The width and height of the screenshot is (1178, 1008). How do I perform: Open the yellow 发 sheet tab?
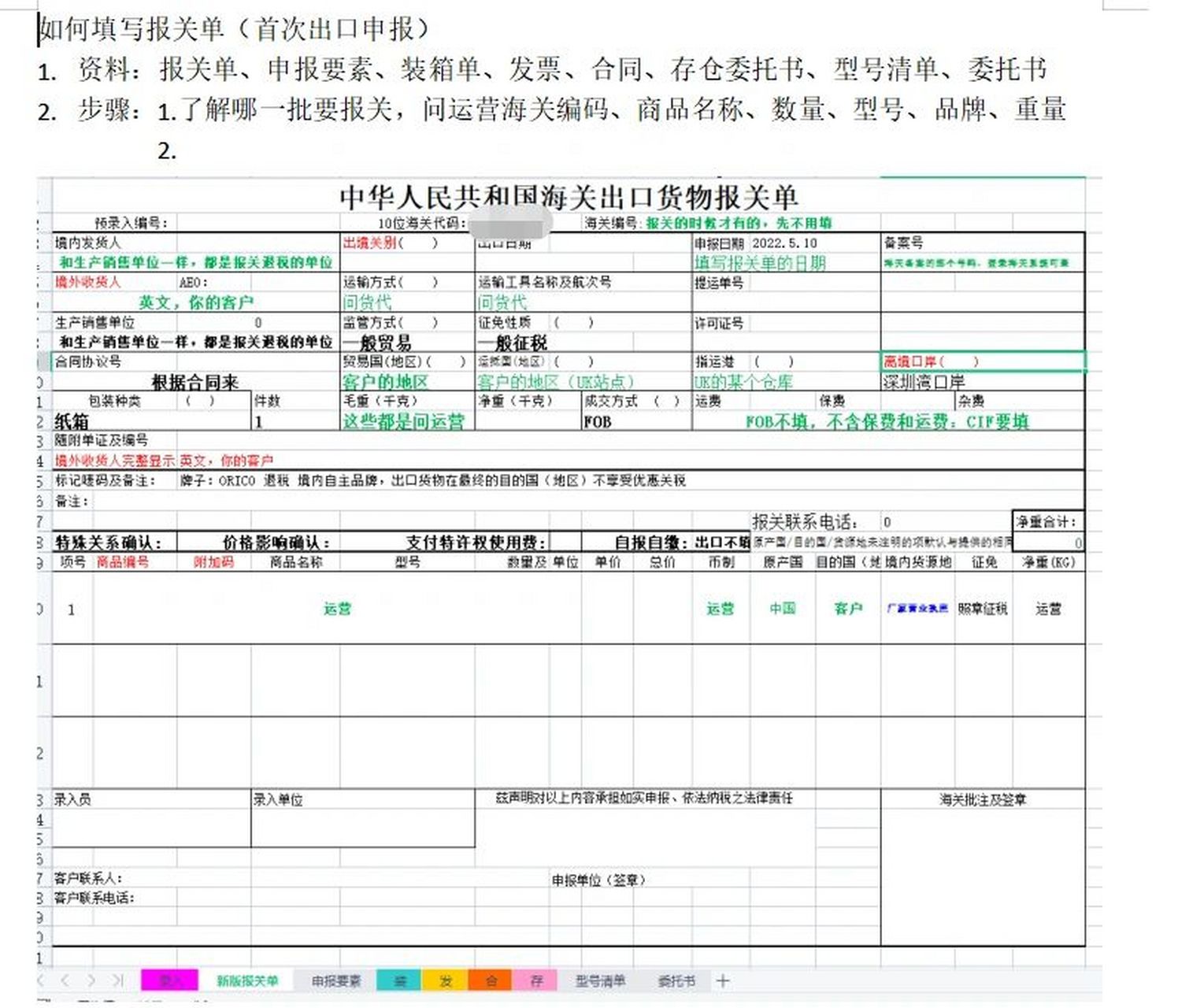point(446,980)
